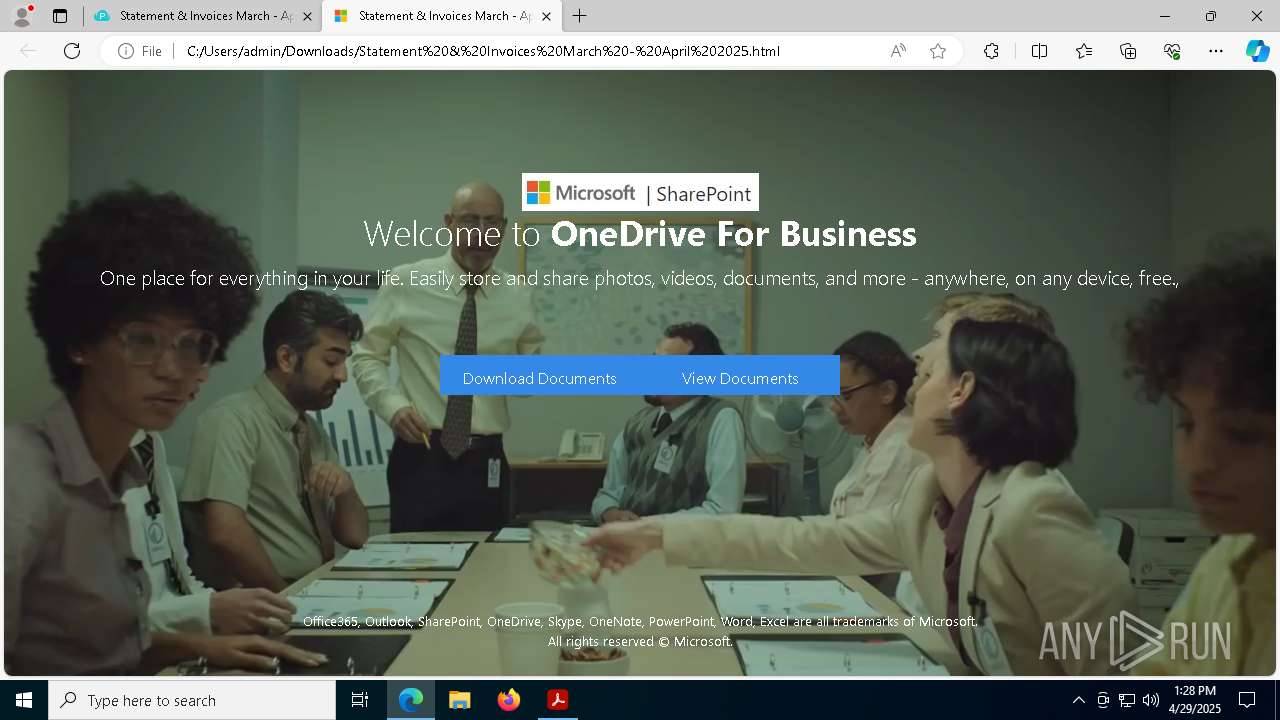Click the trademarks footer text
1280x720 pixels.
click(640, 621)
